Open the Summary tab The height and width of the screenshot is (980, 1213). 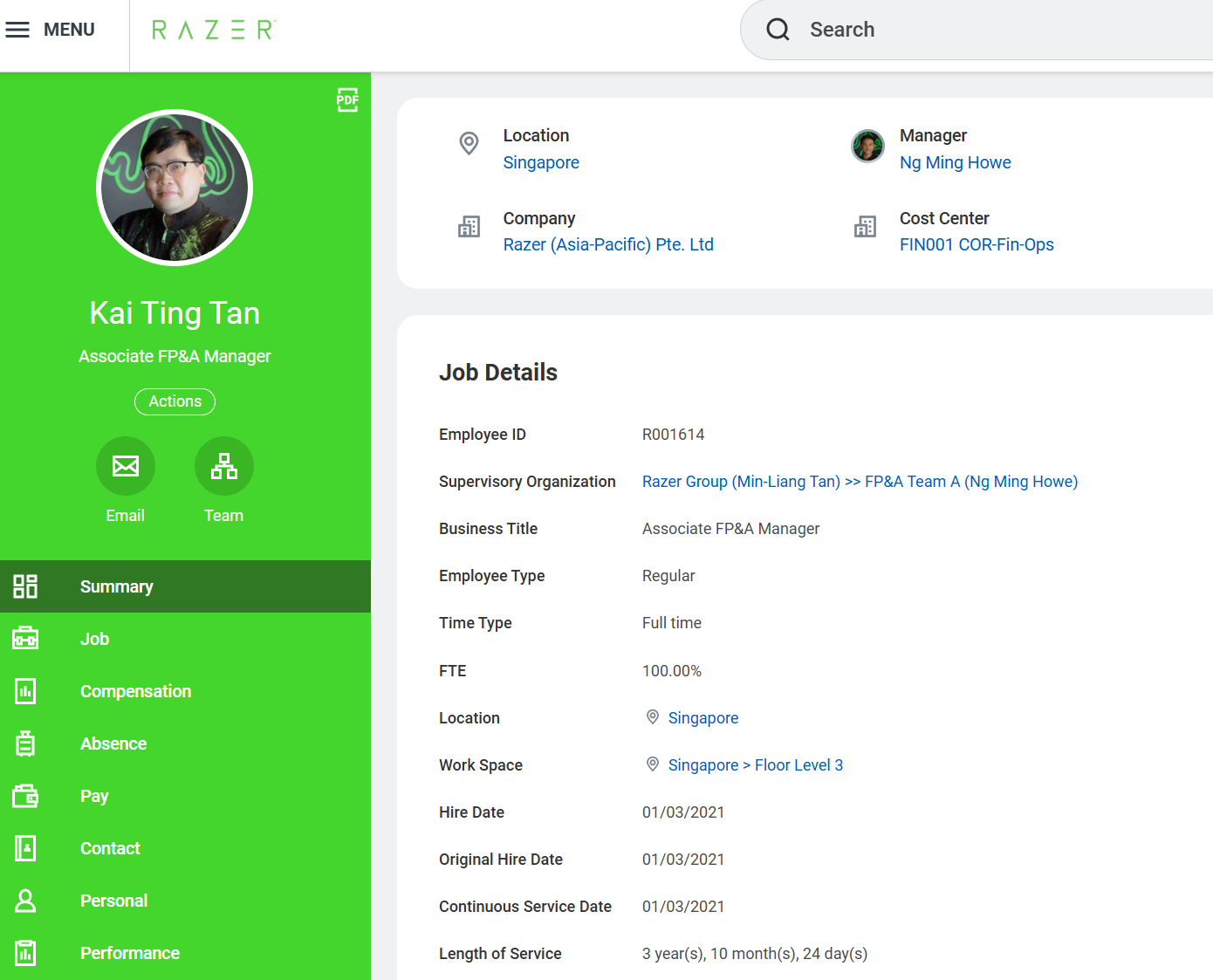coord(185,586)
